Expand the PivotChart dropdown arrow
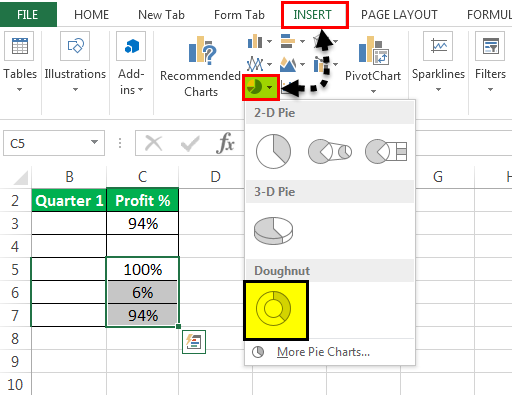512x395 pixels. point(373,91)
